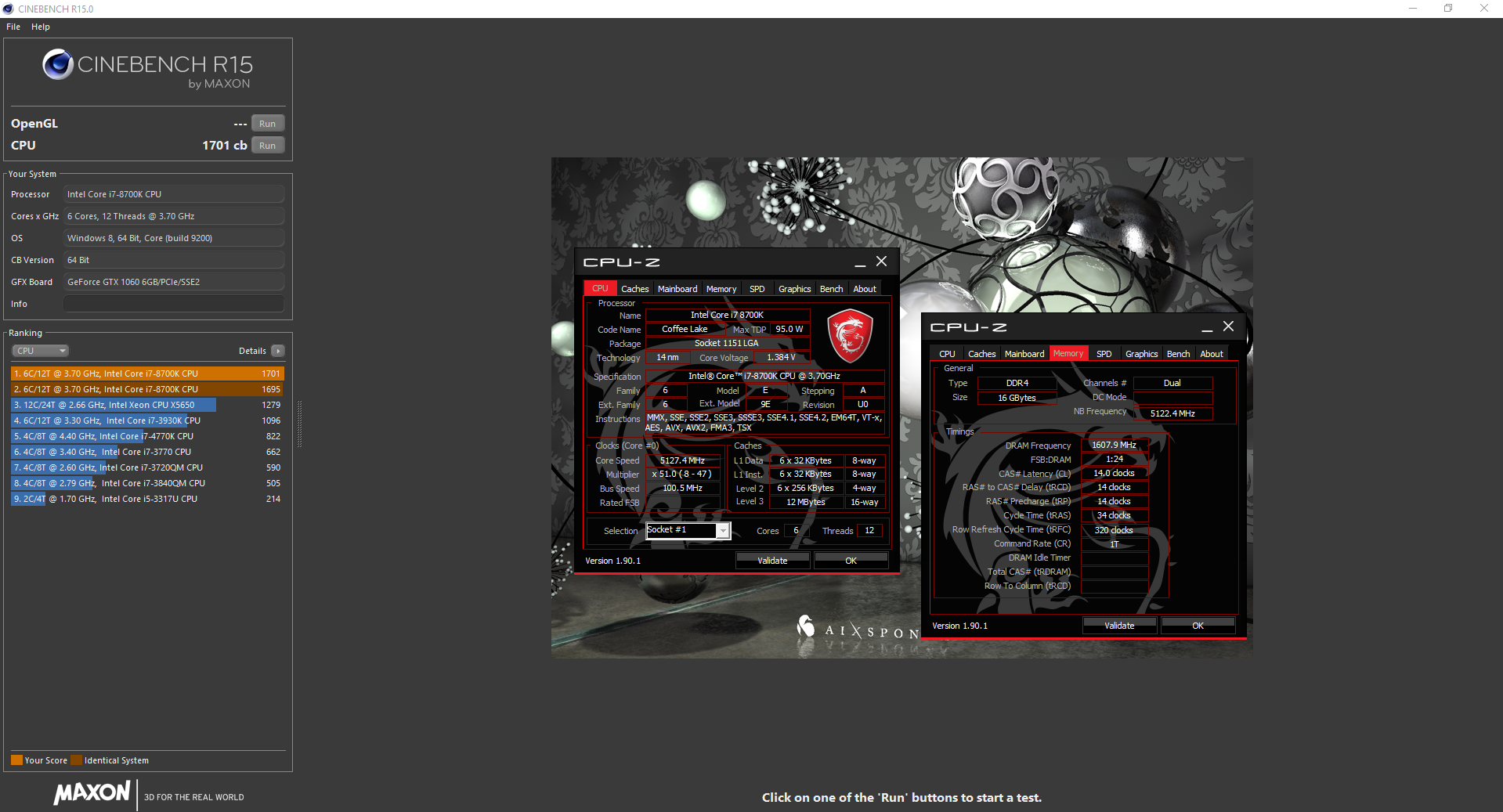Select the Intel Core i5-3317U ranking row

click(x=147, y=499)
